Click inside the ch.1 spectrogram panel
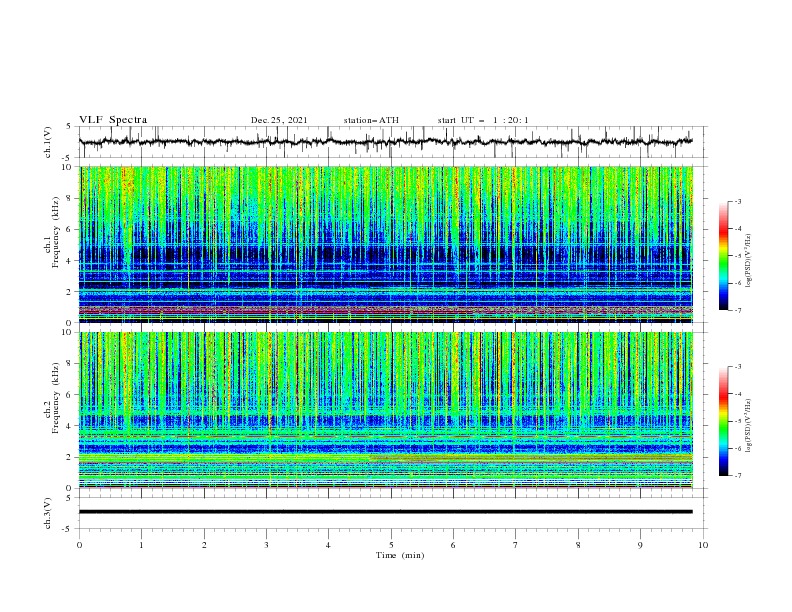This screenshot has height=612, width=792. click(386, 244)
